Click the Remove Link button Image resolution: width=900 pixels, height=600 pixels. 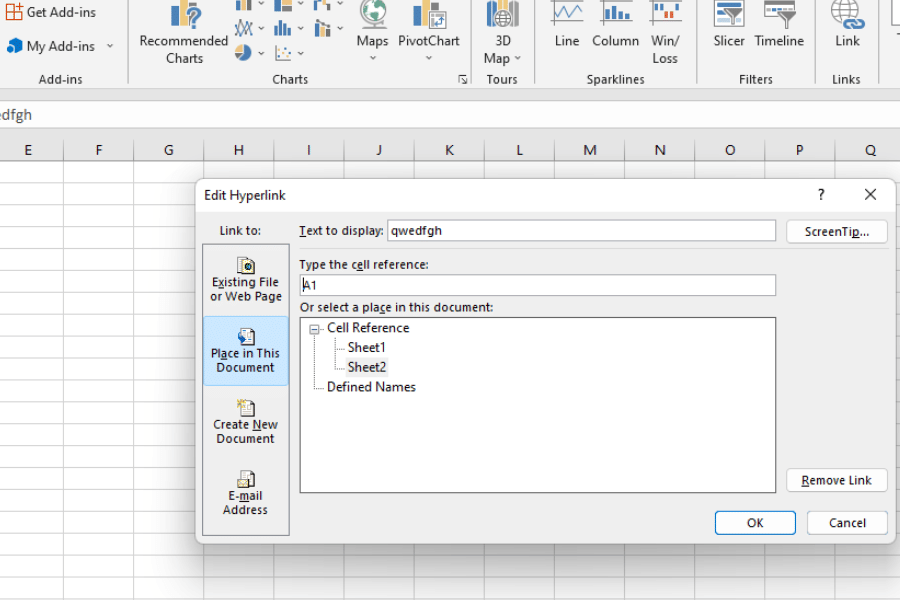[836, 480]
